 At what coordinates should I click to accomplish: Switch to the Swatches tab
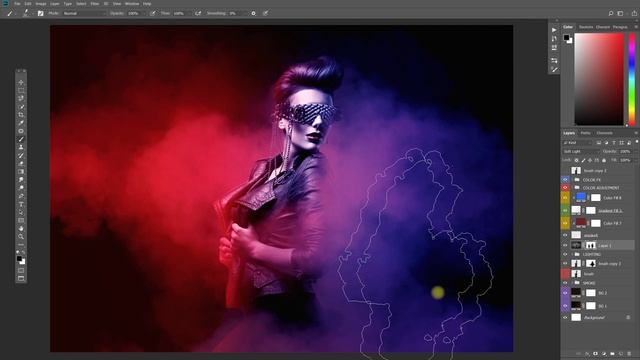pyautogui.click(x=586, y=27)
